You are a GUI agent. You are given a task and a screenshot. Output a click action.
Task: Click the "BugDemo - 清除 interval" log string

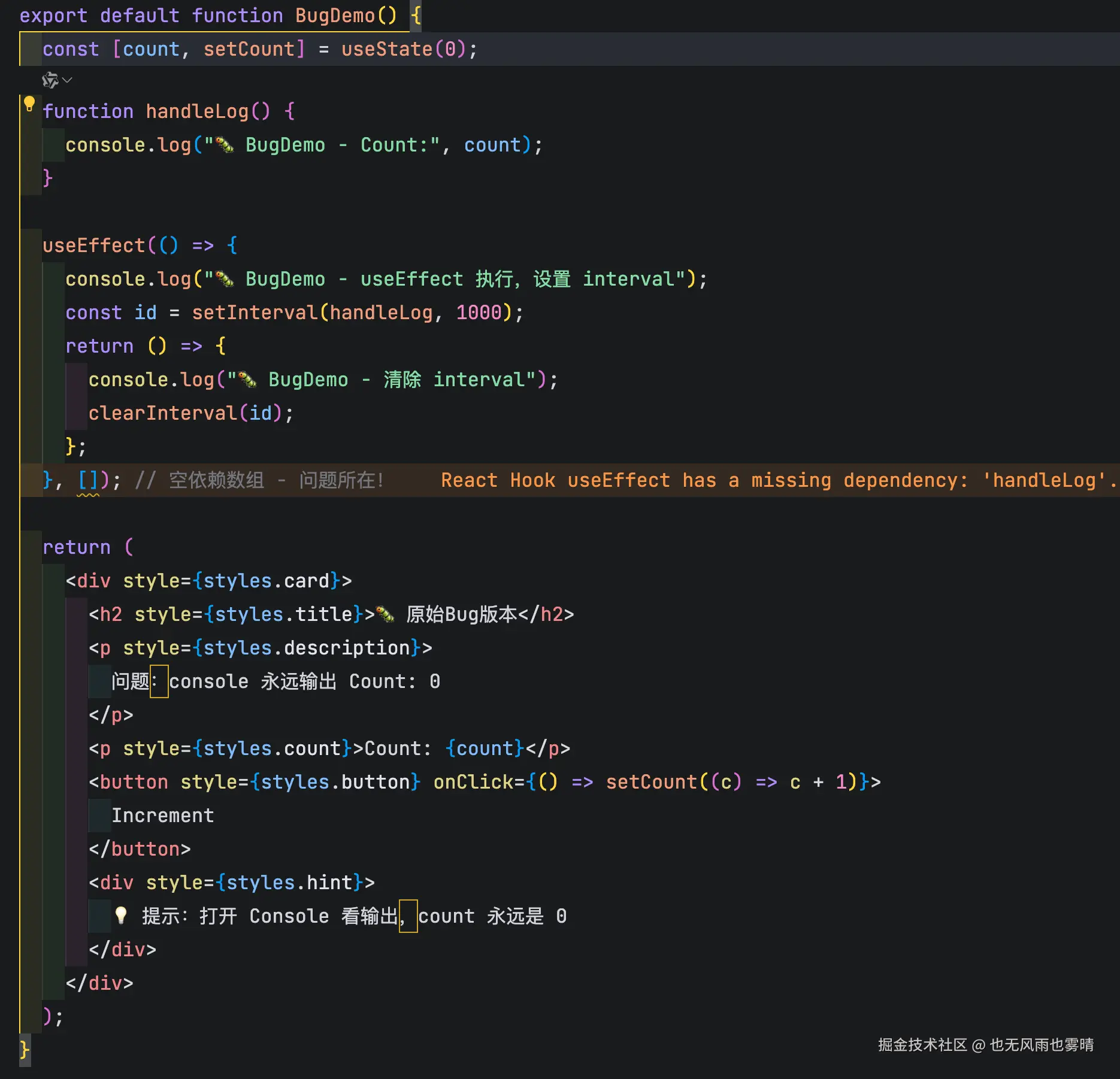[x=382, y=380]
